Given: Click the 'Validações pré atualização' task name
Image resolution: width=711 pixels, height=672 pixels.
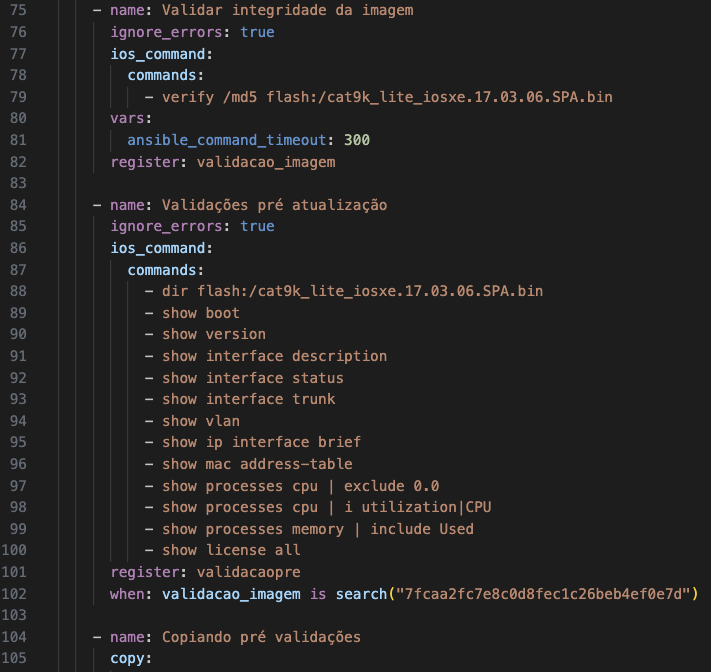Looking at the screenshot, I should [275, 205].
